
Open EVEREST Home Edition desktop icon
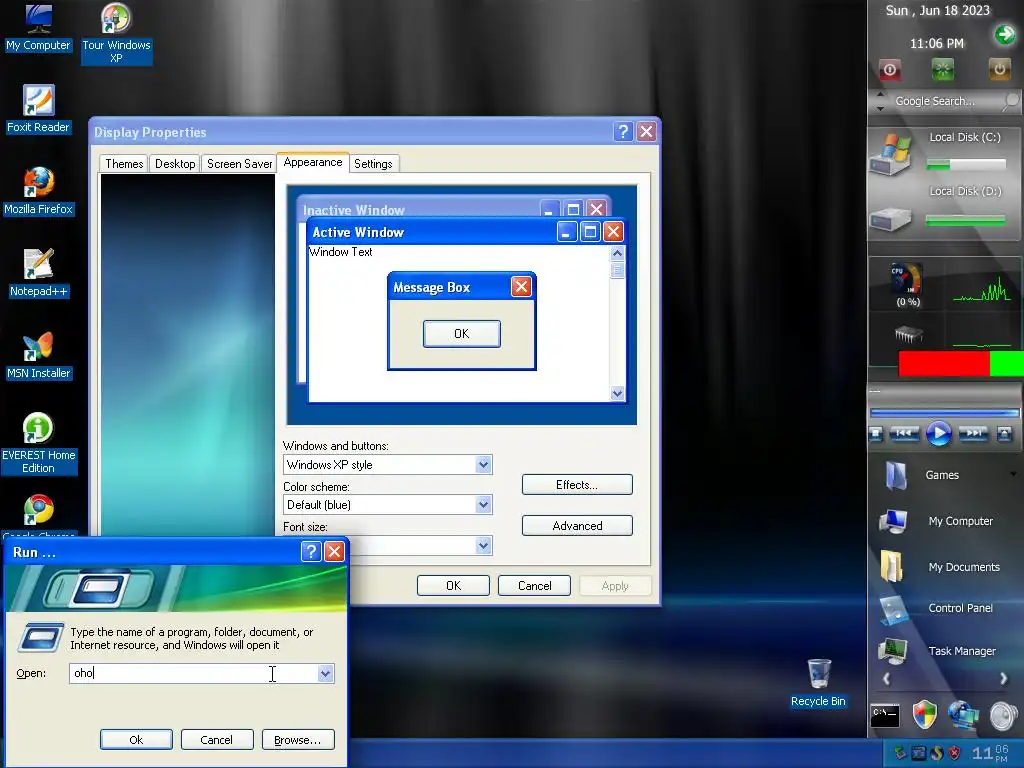pos(39,443)
